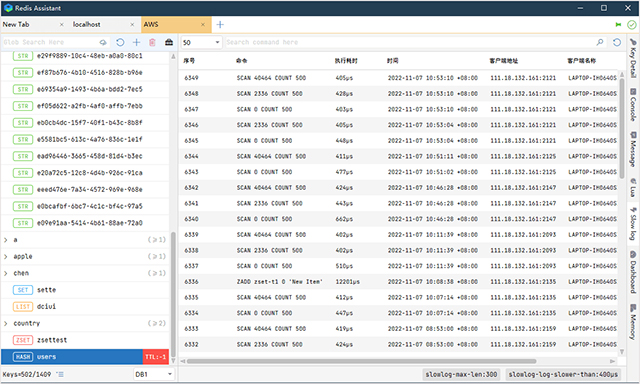Click the Keys=502/1409 status text
Viewport: 640px width, 384px height.
(27, 374)
